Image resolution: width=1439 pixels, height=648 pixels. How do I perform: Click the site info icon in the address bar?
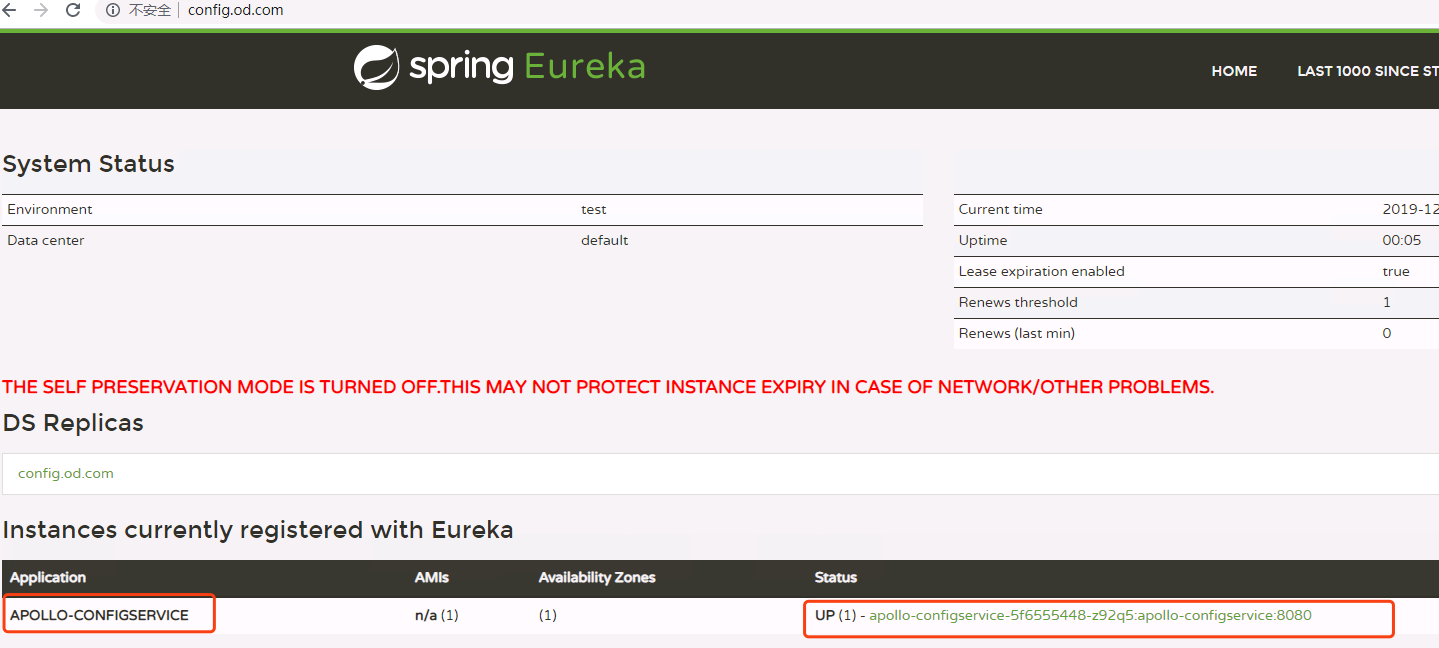[x=113, y=10]
